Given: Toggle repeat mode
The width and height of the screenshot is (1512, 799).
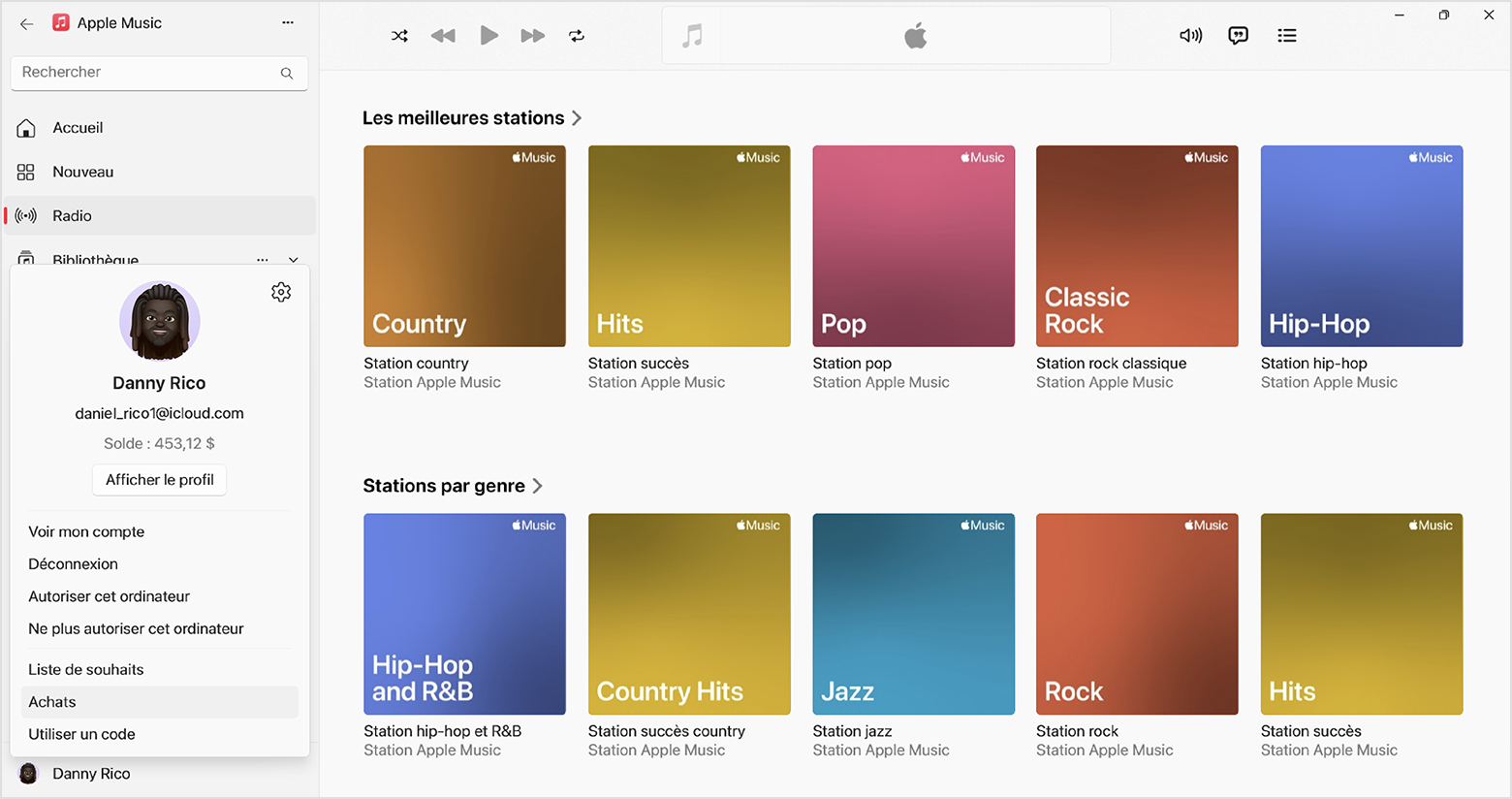Looking at the screenshot, I should point(577,36).
